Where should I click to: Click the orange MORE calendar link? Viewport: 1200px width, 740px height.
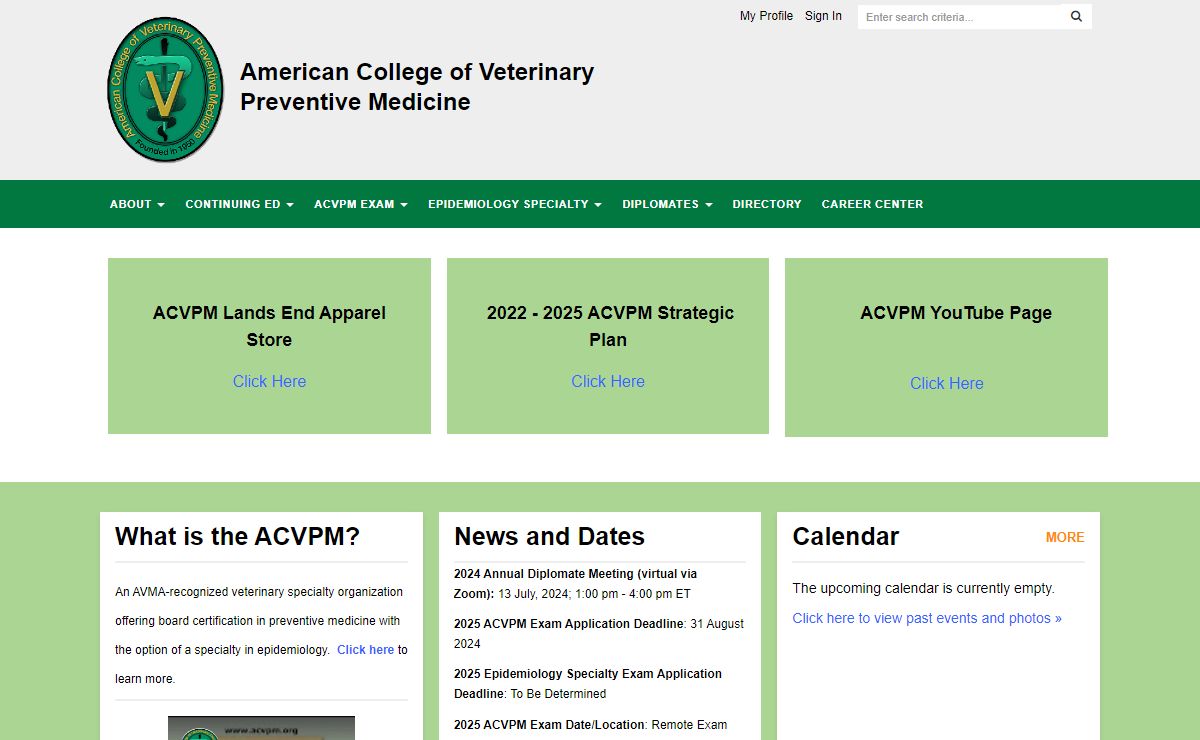[x=1065, y=537]
